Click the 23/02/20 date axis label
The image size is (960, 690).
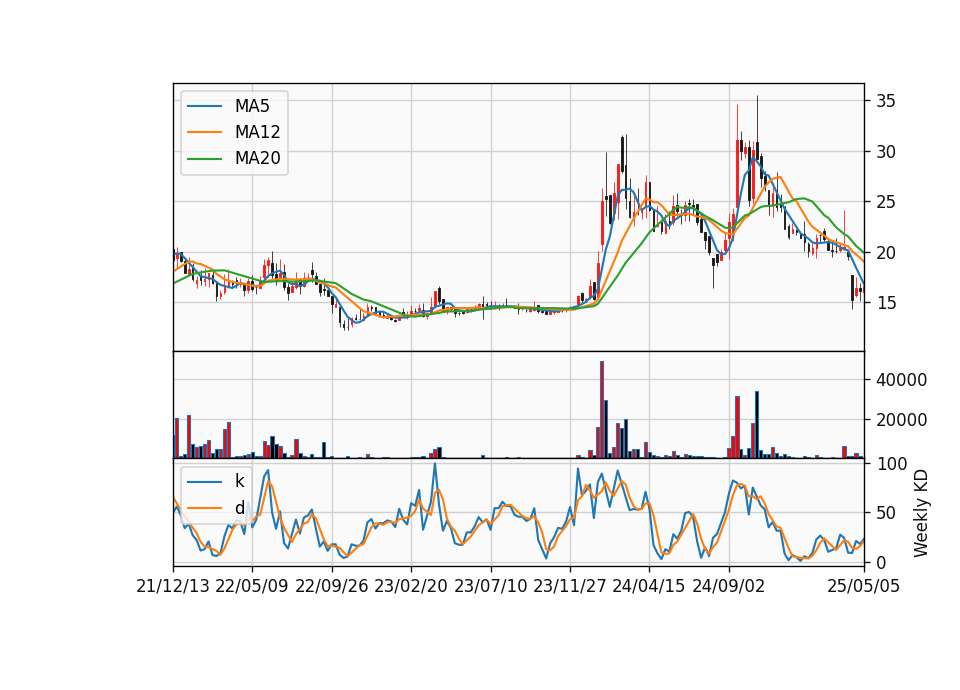pos(411,586)
